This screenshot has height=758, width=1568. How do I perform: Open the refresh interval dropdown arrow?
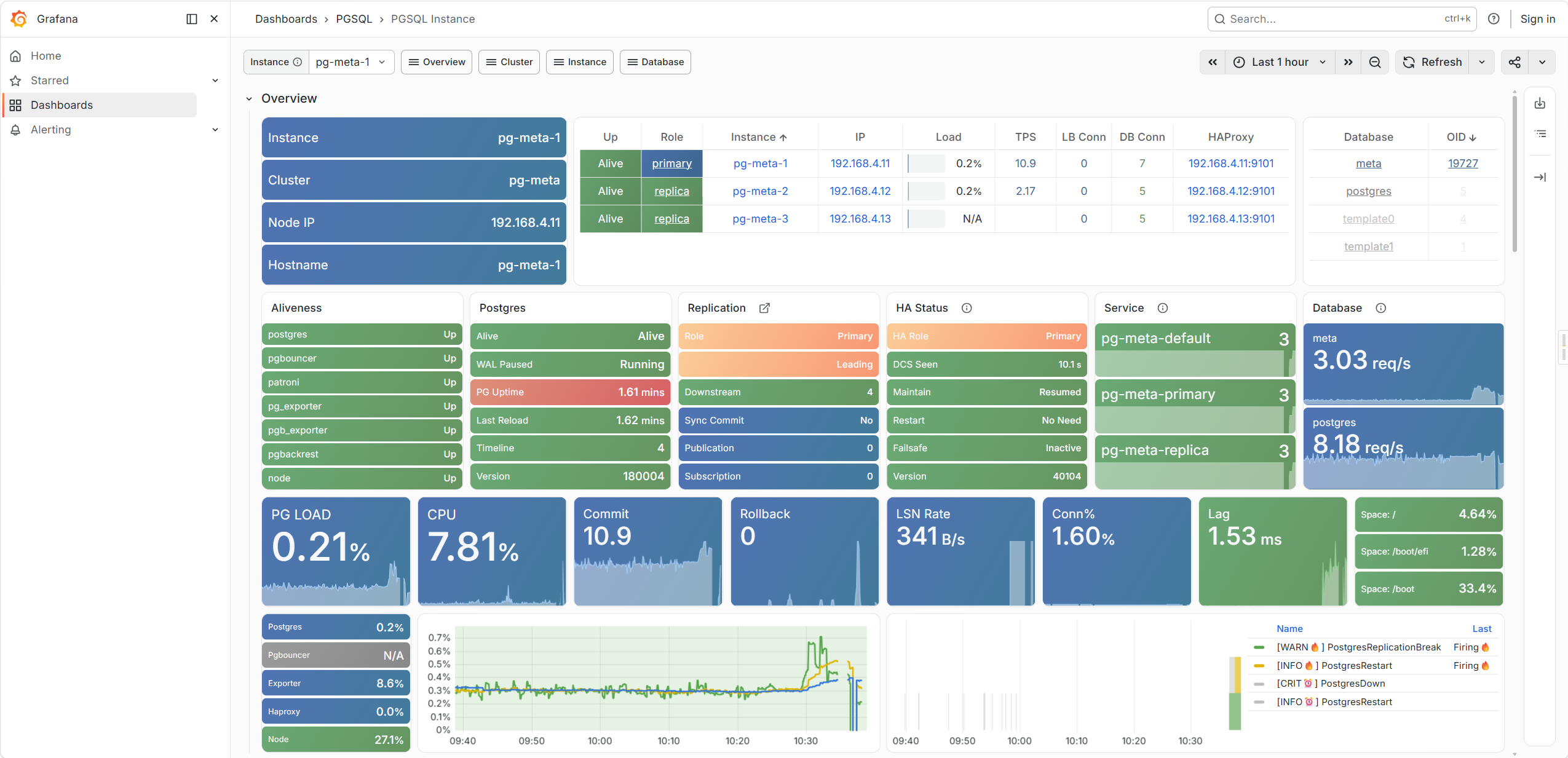point(1482,62)
